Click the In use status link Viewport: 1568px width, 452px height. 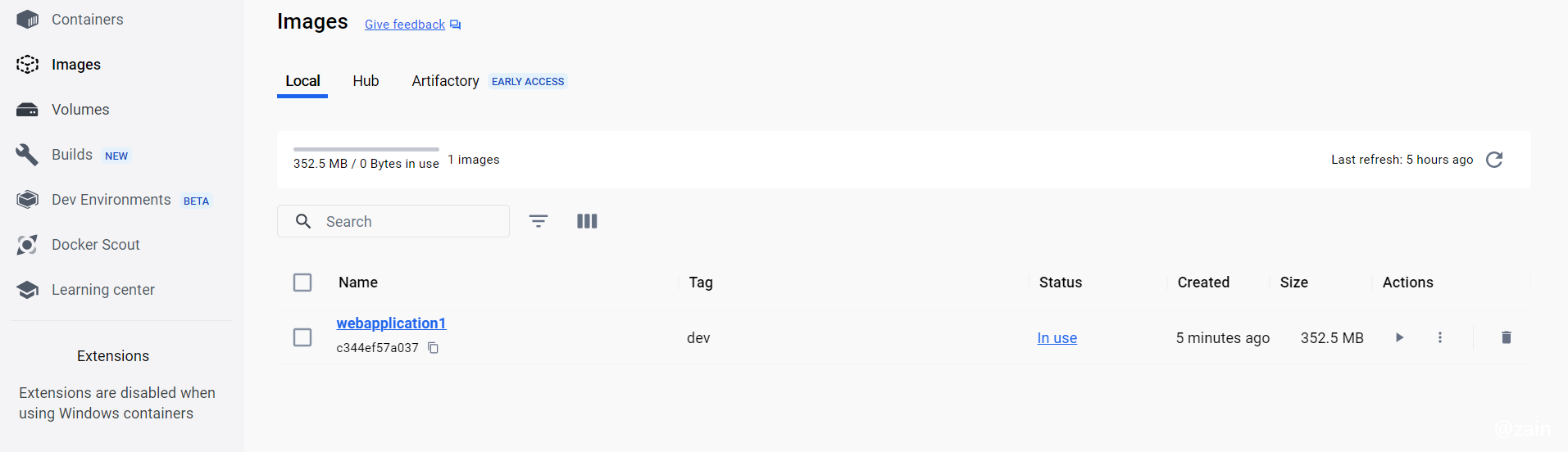tap(1057, 338)
